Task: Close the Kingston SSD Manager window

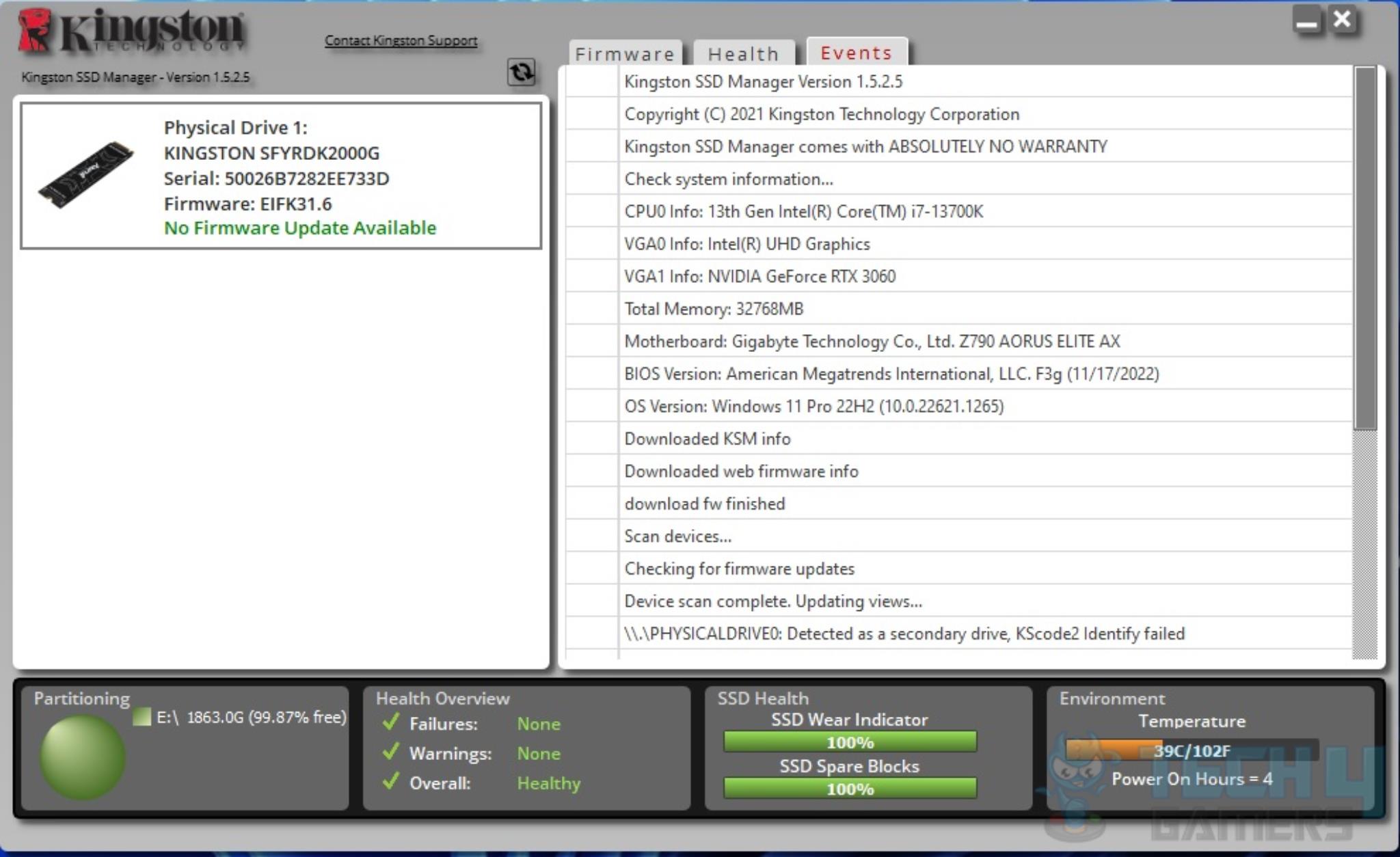Action: coord(1343,19)
